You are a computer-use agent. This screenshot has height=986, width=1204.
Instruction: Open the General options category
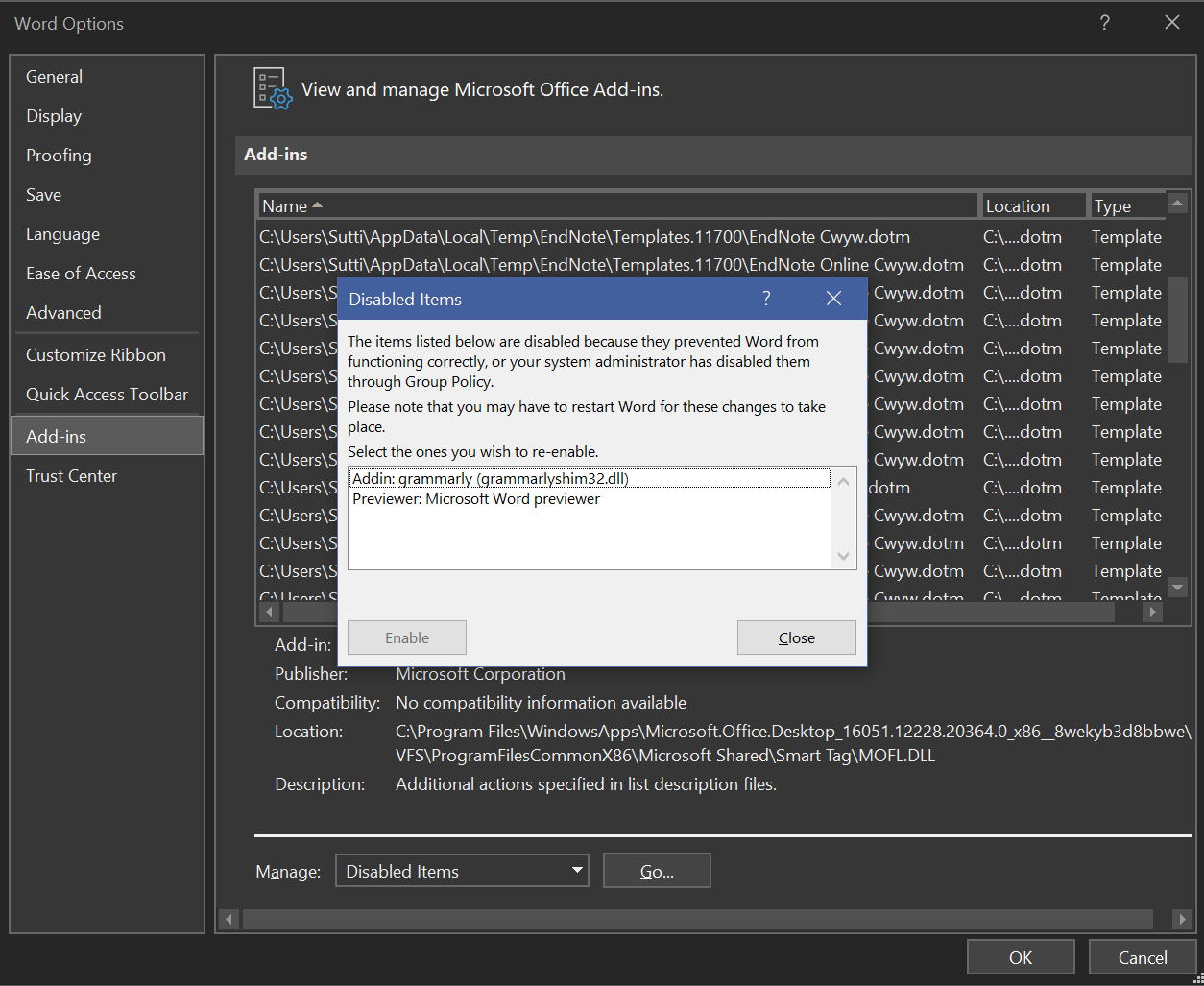point(107,77)
